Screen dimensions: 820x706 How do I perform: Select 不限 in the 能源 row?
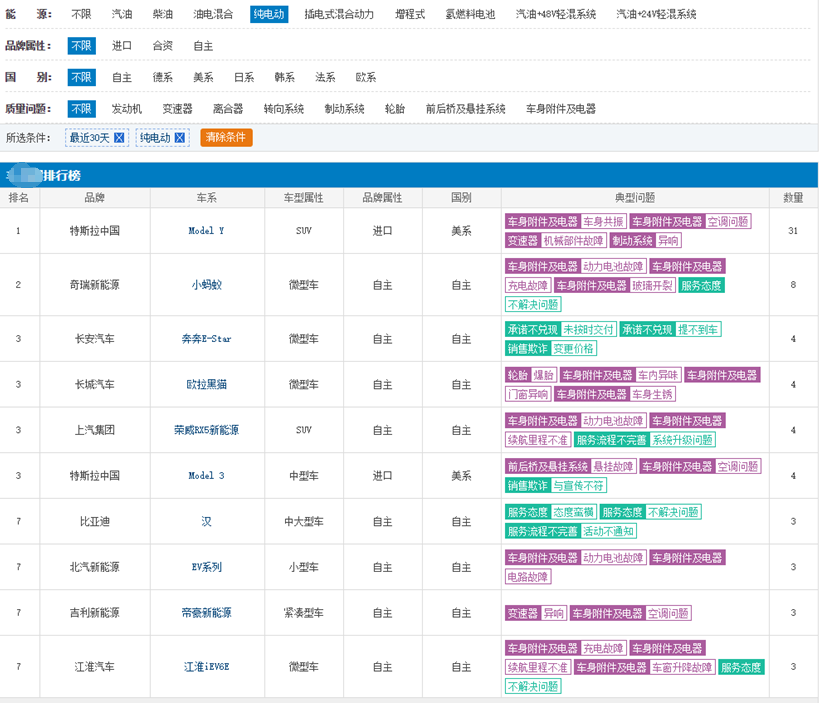[x=81, y=14]
